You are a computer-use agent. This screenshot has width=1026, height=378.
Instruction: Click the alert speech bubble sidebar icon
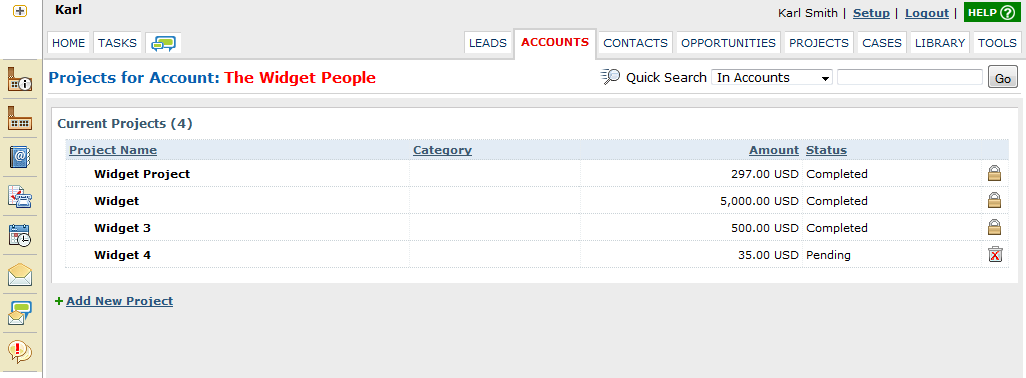(20, 352)
